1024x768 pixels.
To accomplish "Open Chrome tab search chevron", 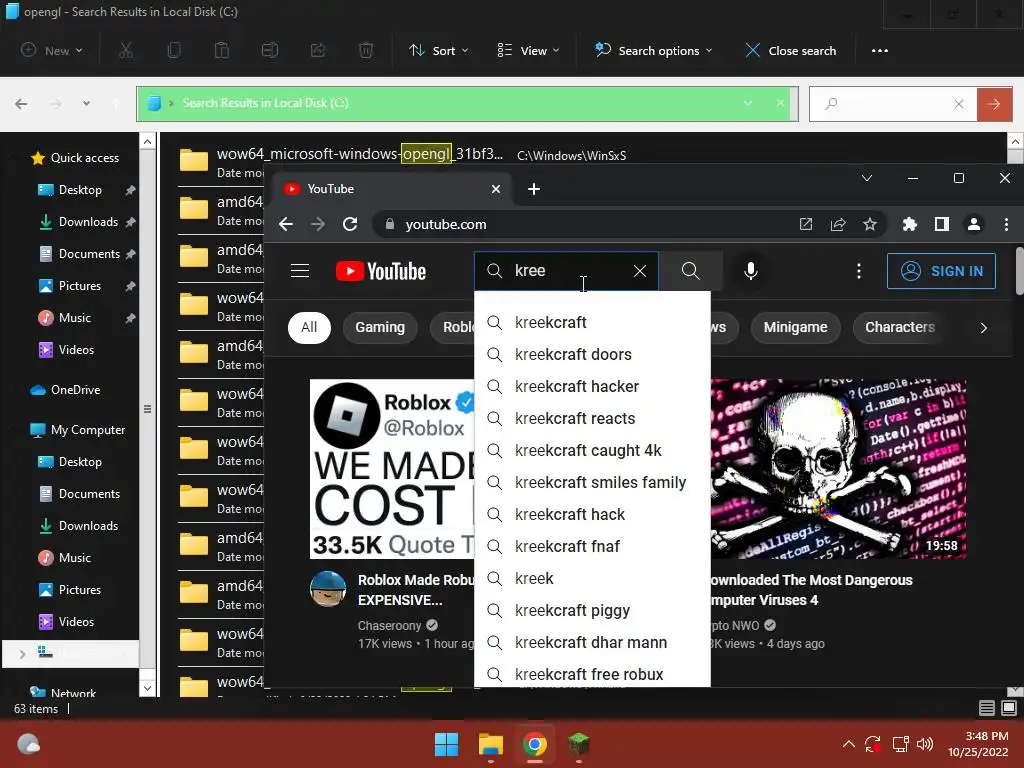I will point(867,178).
